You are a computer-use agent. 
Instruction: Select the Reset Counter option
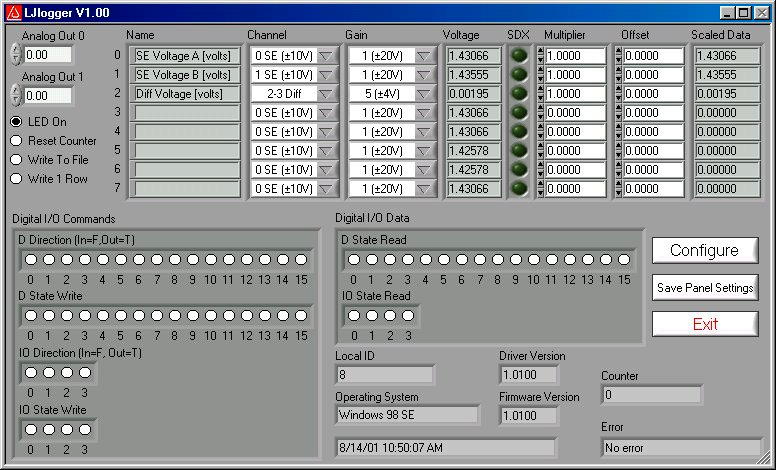click(17, 141)
